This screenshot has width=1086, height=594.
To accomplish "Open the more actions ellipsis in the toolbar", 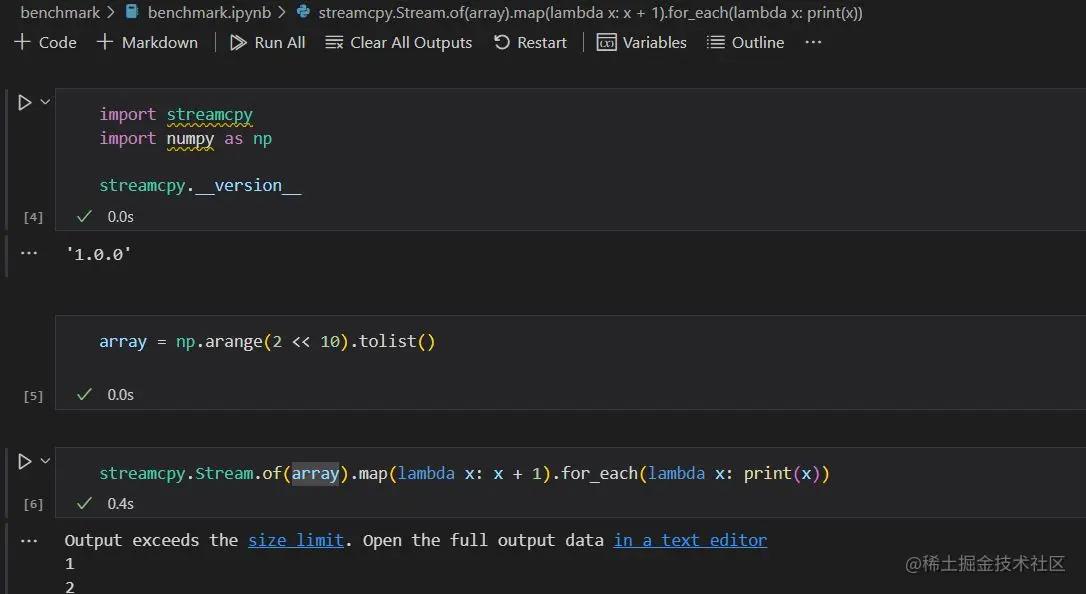I will tap(813, 42).
